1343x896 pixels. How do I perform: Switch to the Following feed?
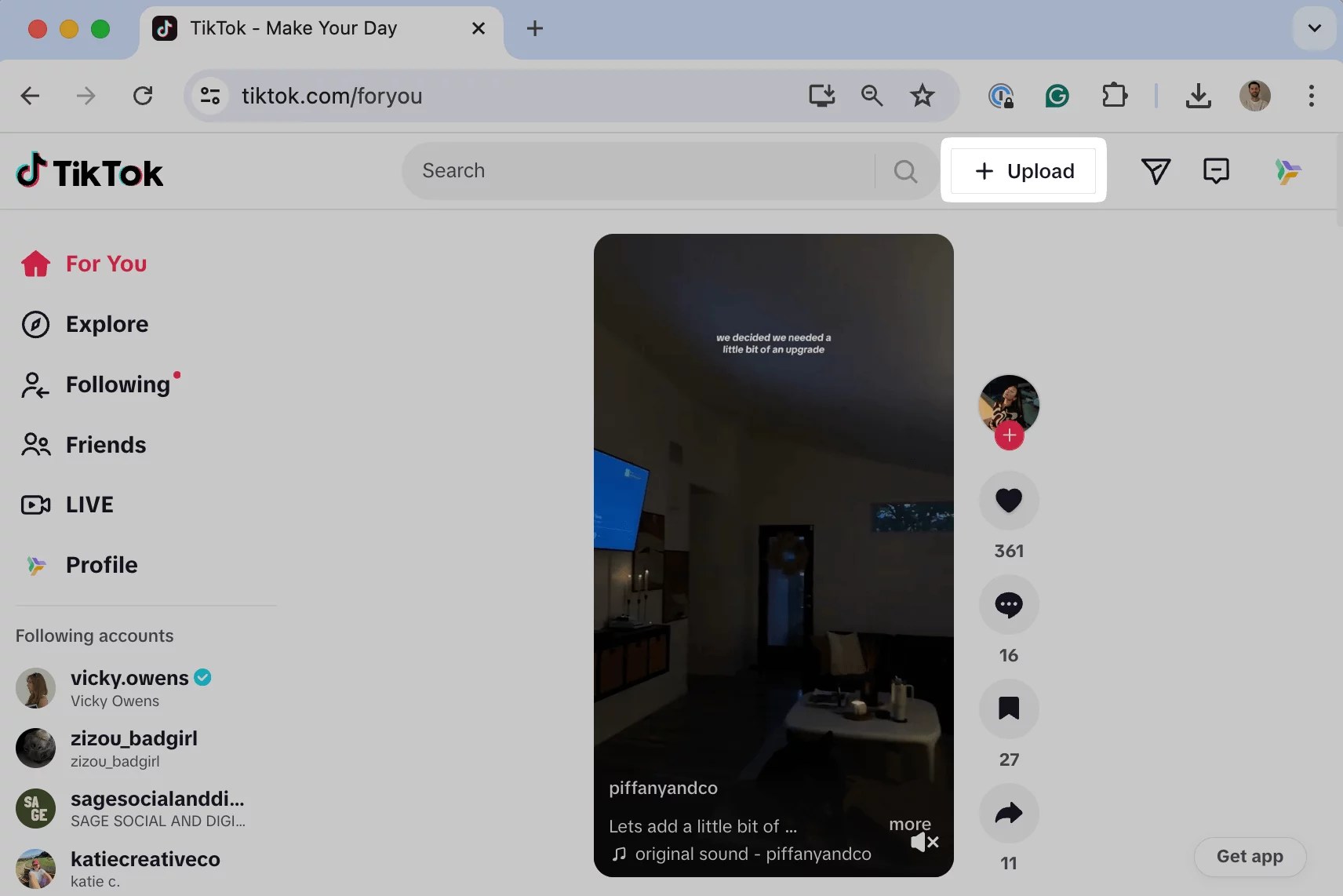118,384
